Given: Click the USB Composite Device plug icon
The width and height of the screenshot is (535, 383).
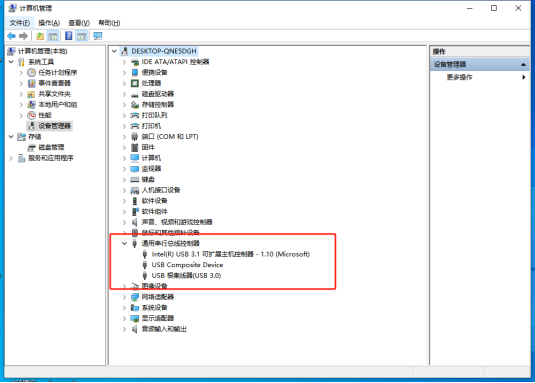Looking at the screenshot, I should tap(145, 265).
